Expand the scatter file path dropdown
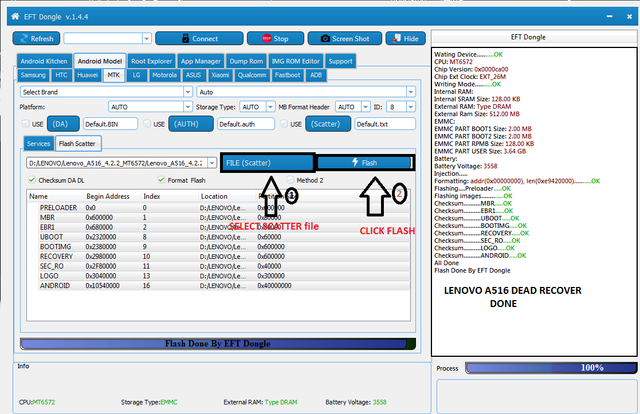Image resolution: width=640 pixels, height=414 pixels. click(x=212, y=163)
